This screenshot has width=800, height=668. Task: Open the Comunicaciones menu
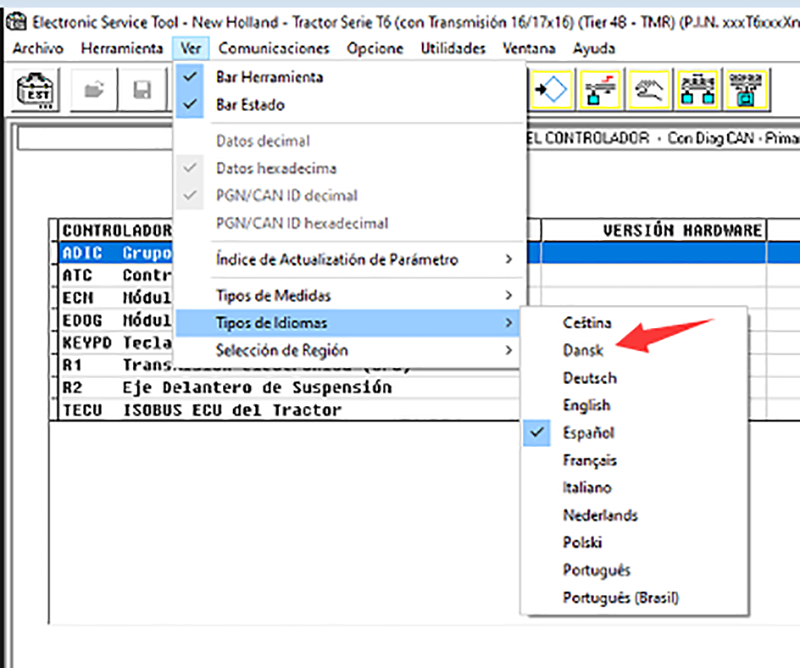(274, 48)
